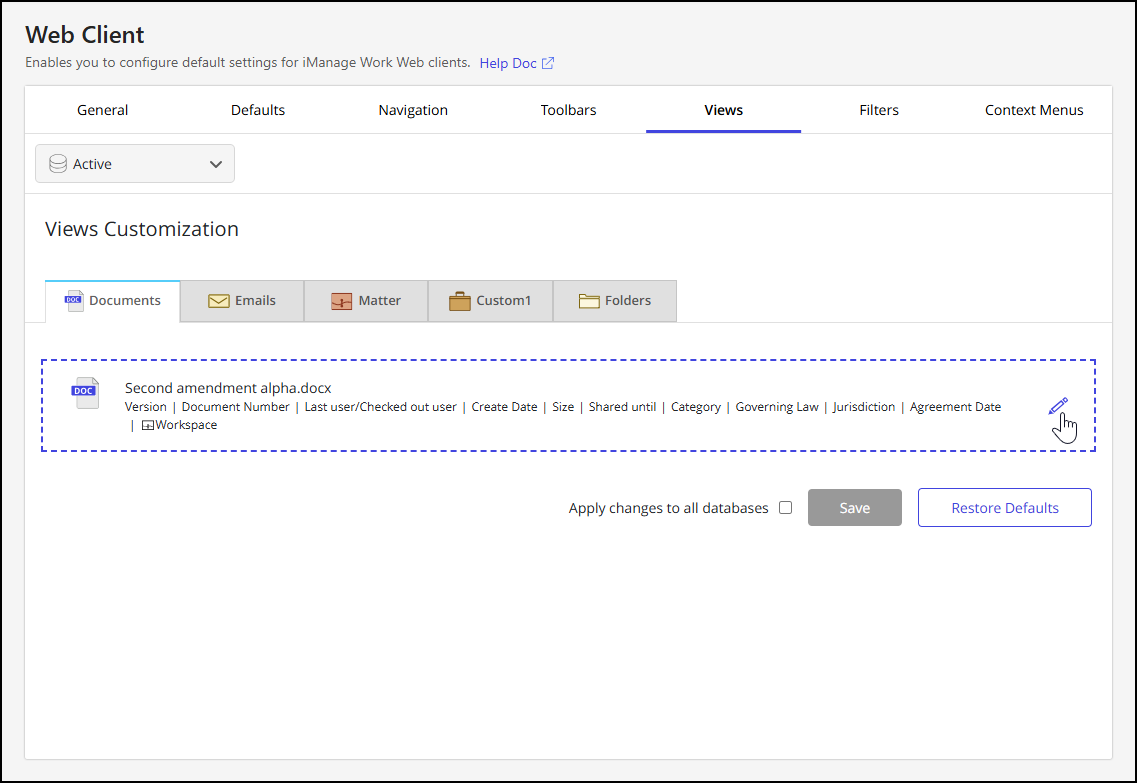Switch to the Filters tab
The height and width of the screenshot is (783, 1137).
click(879, 110)
